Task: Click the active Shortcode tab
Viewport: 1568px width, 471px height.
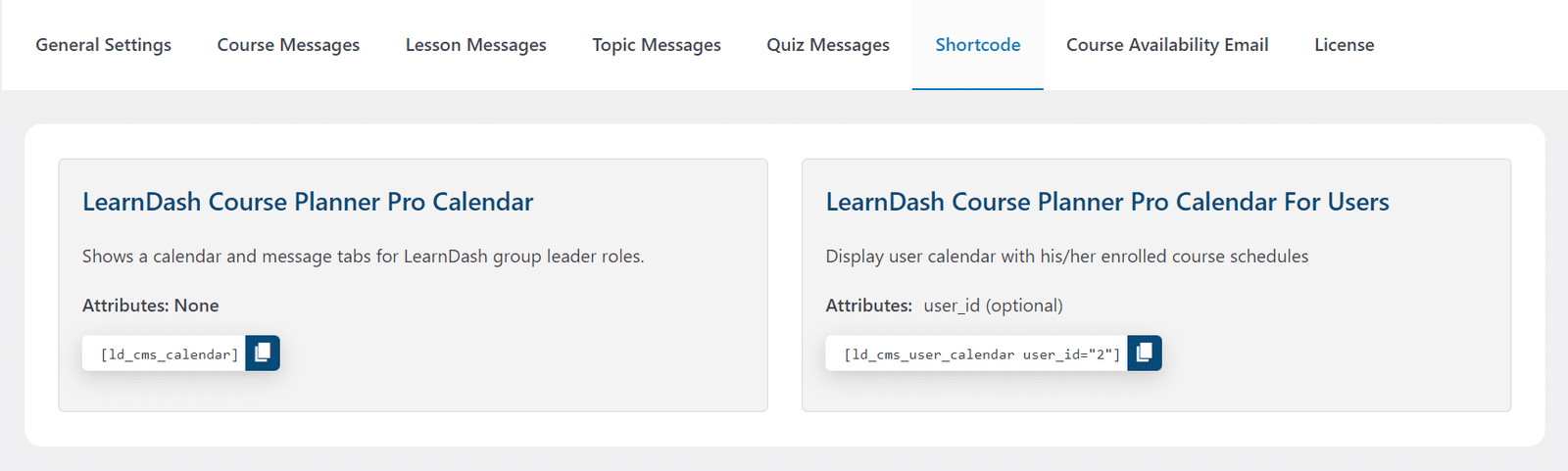Action: point(978,45)
